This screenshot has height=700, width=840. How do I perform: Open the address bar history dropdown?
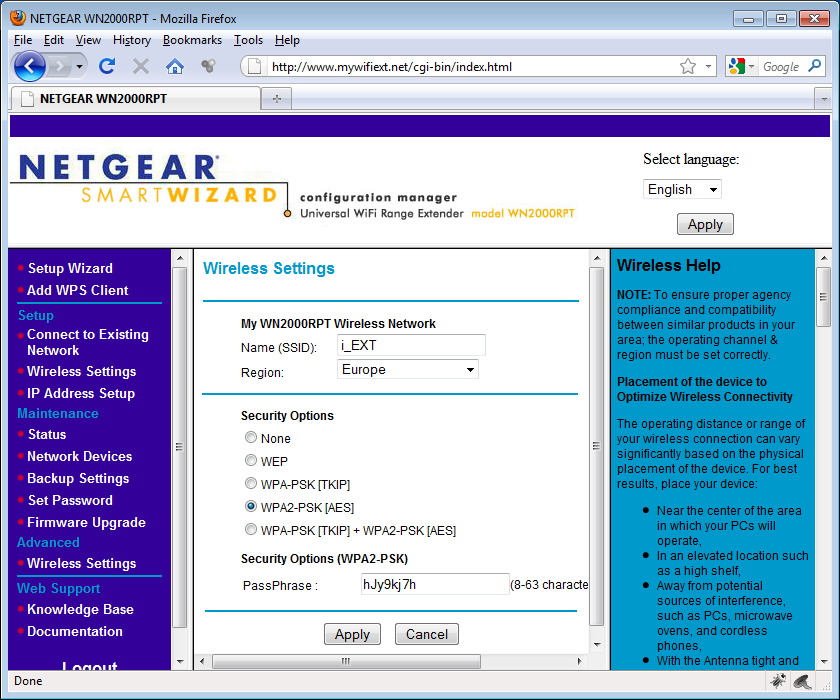point(708,66)
